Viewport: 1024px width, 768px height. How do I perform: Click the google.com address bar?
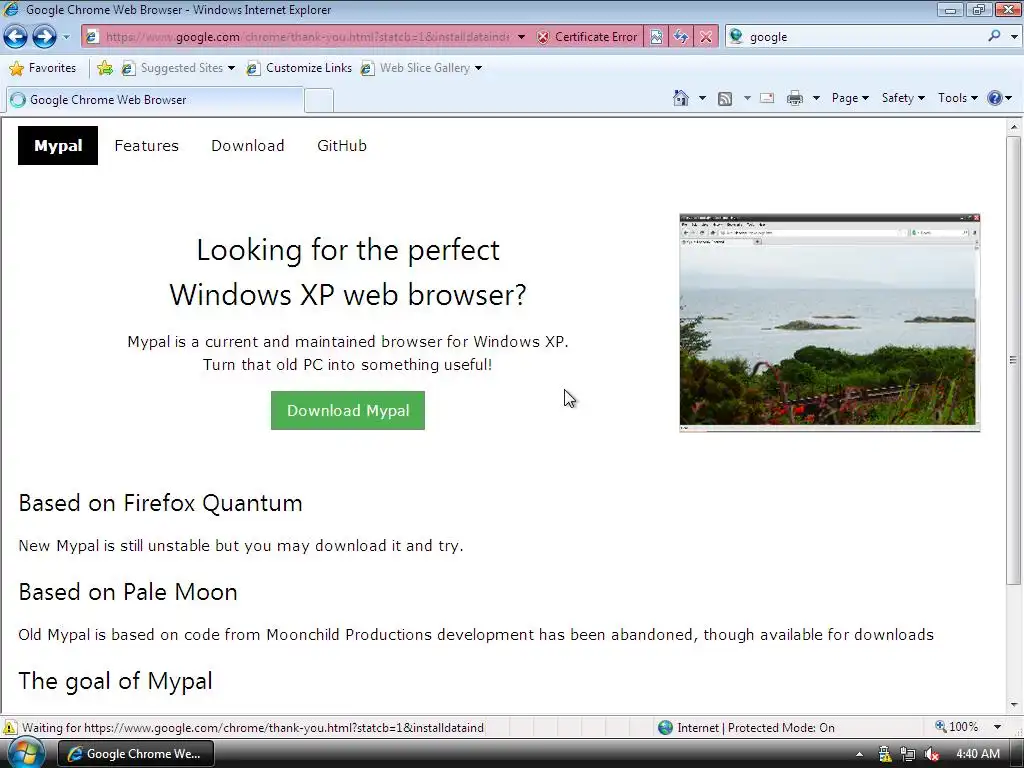[x=307, y=37]
